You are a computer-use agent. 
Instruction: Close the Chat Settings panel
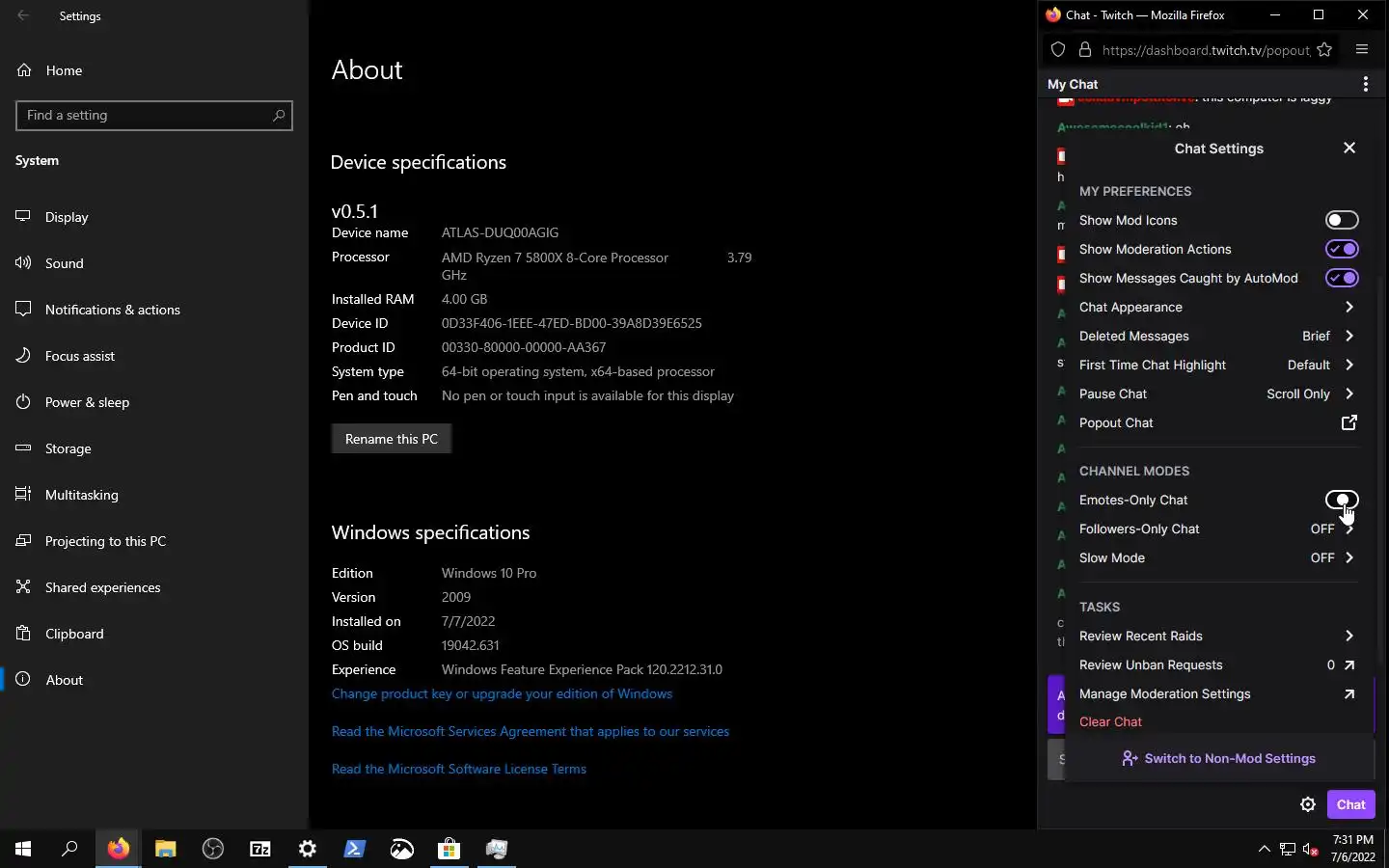(1349, 148)
